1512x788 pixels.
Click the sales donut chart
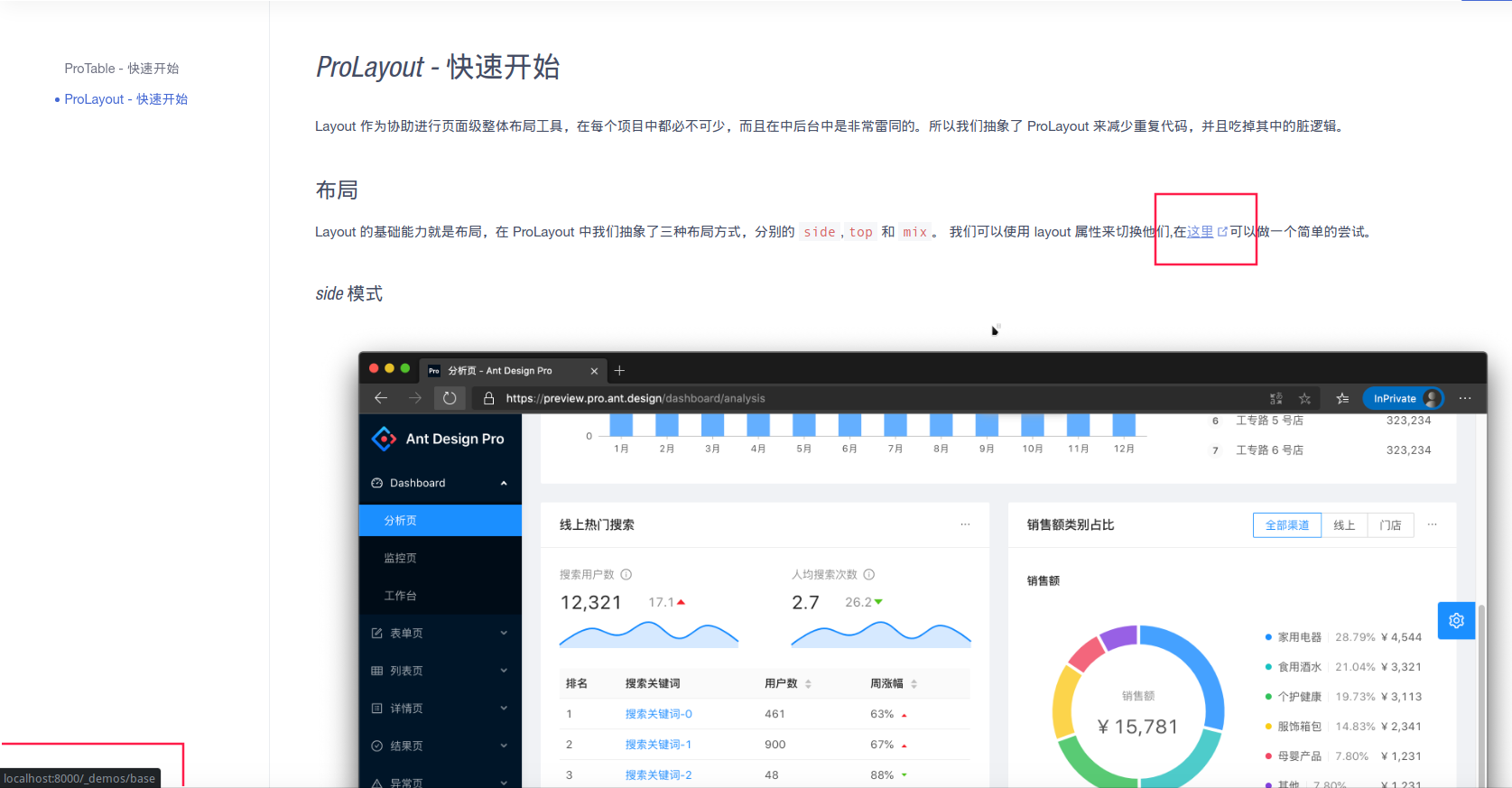1138,709
